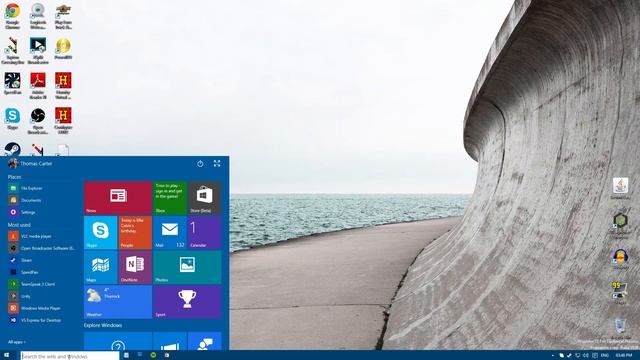Open XSplit Broadcaster desktop shortcut
Image resolution: width=640 pixels, height=360 pixels.
[38, 51]
